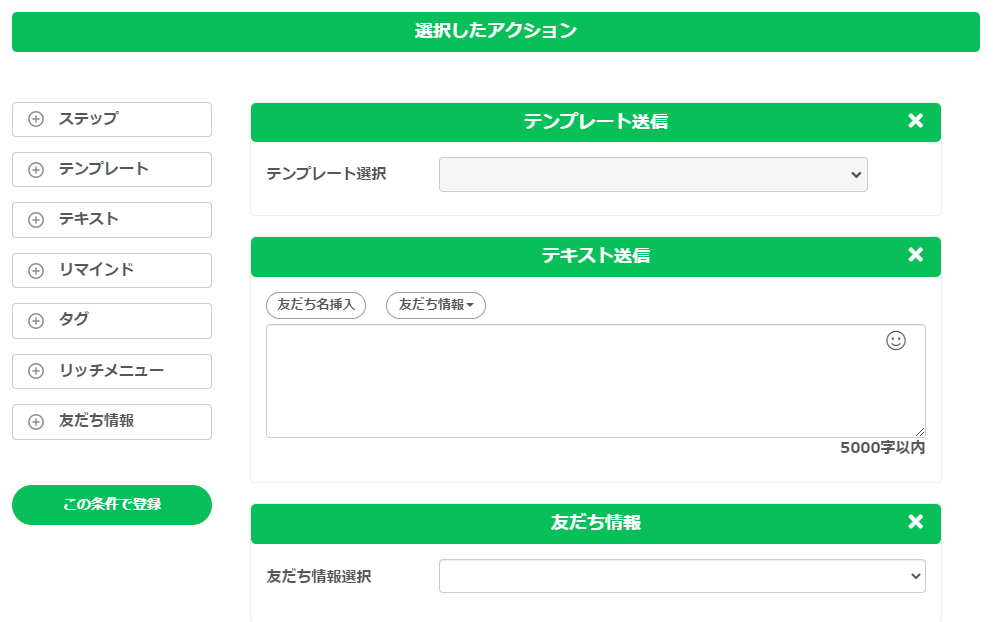This screenshot has height=622, width=993.
Task: Click the text area resize handle corner
Action: [x=920, y=432]
